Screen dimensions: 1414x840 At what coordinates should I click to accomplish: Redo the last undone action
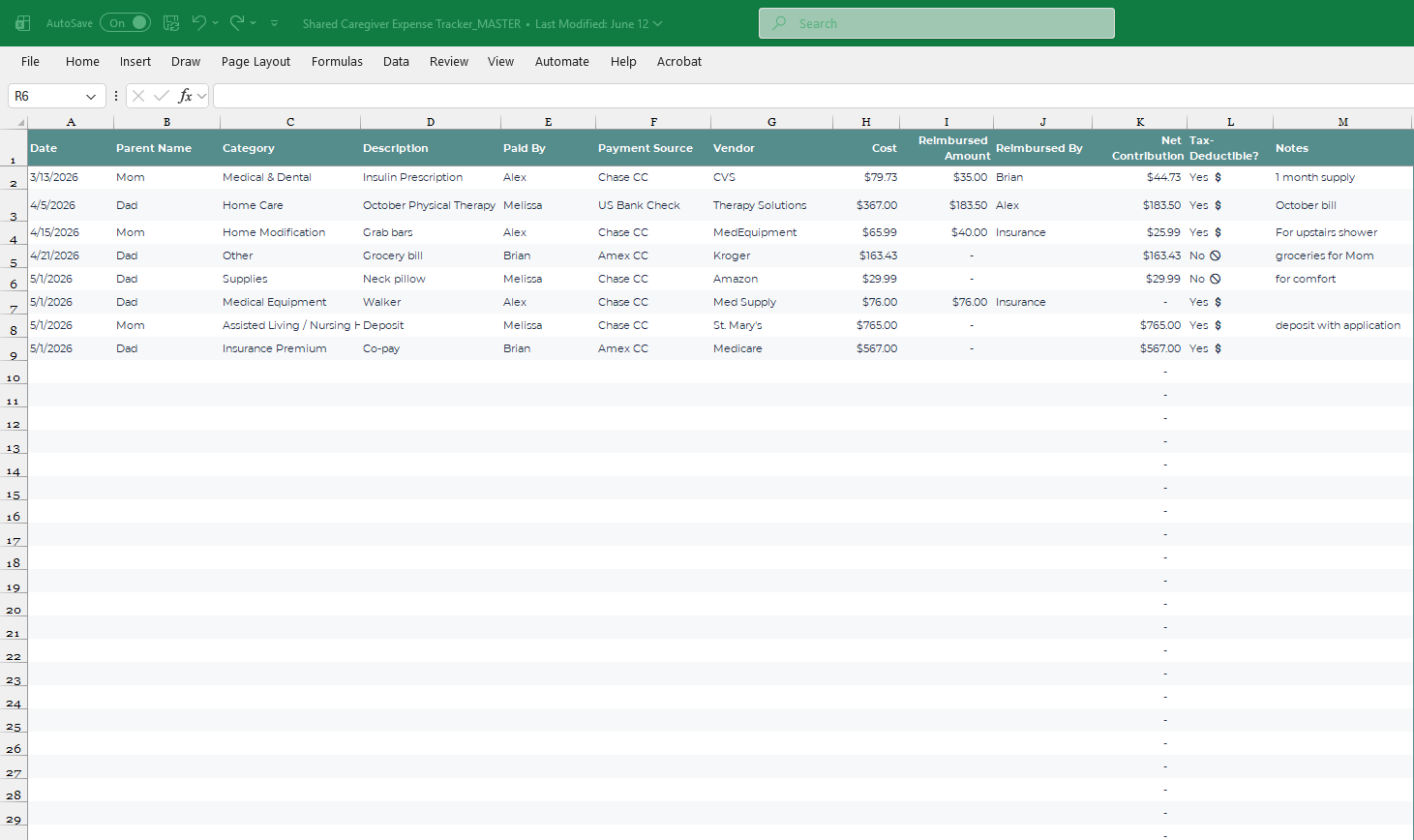pyautogui.click(x=237, y=22)
